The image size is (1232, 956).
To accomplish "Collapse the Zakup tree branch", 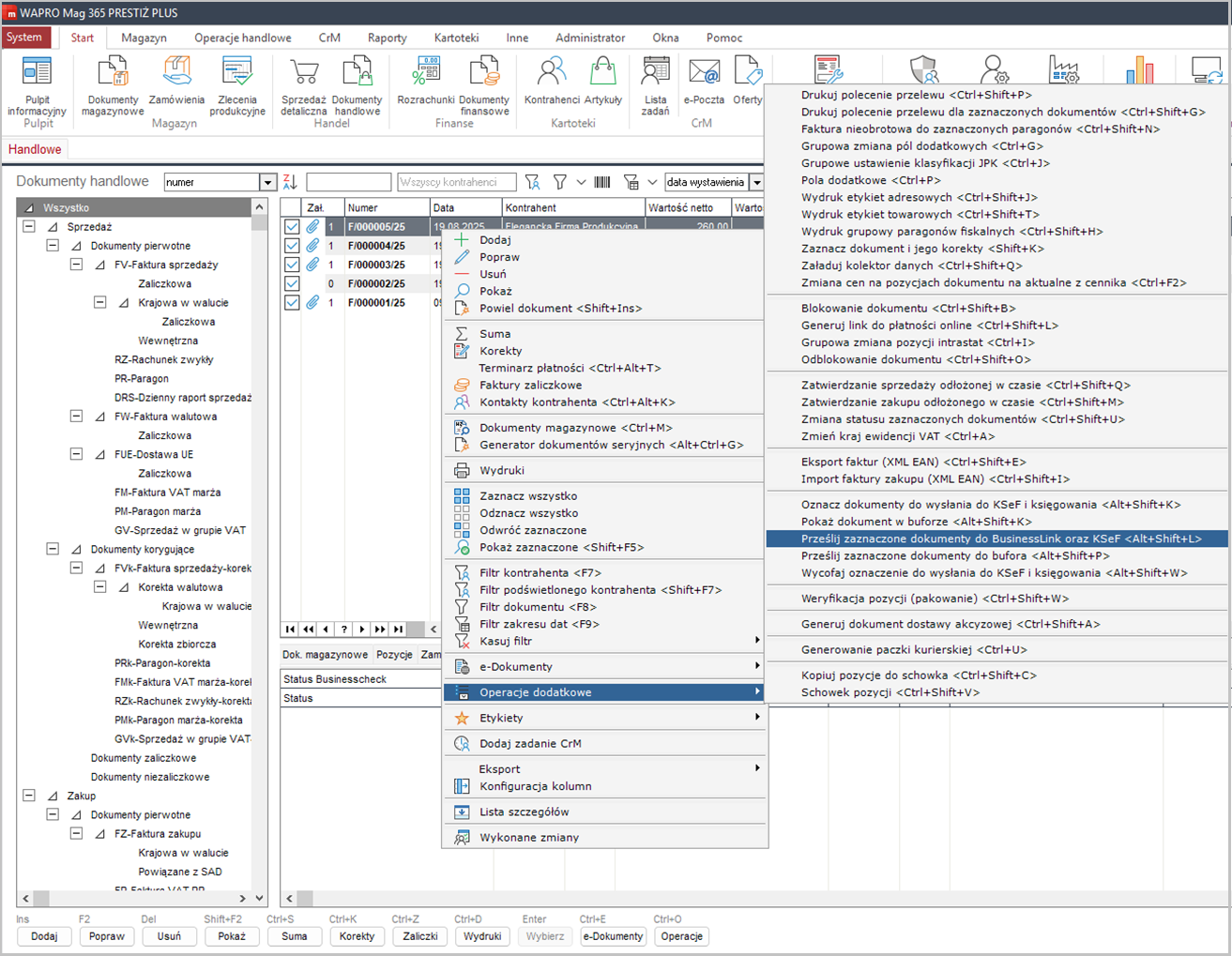I will (x=29, y=796).
